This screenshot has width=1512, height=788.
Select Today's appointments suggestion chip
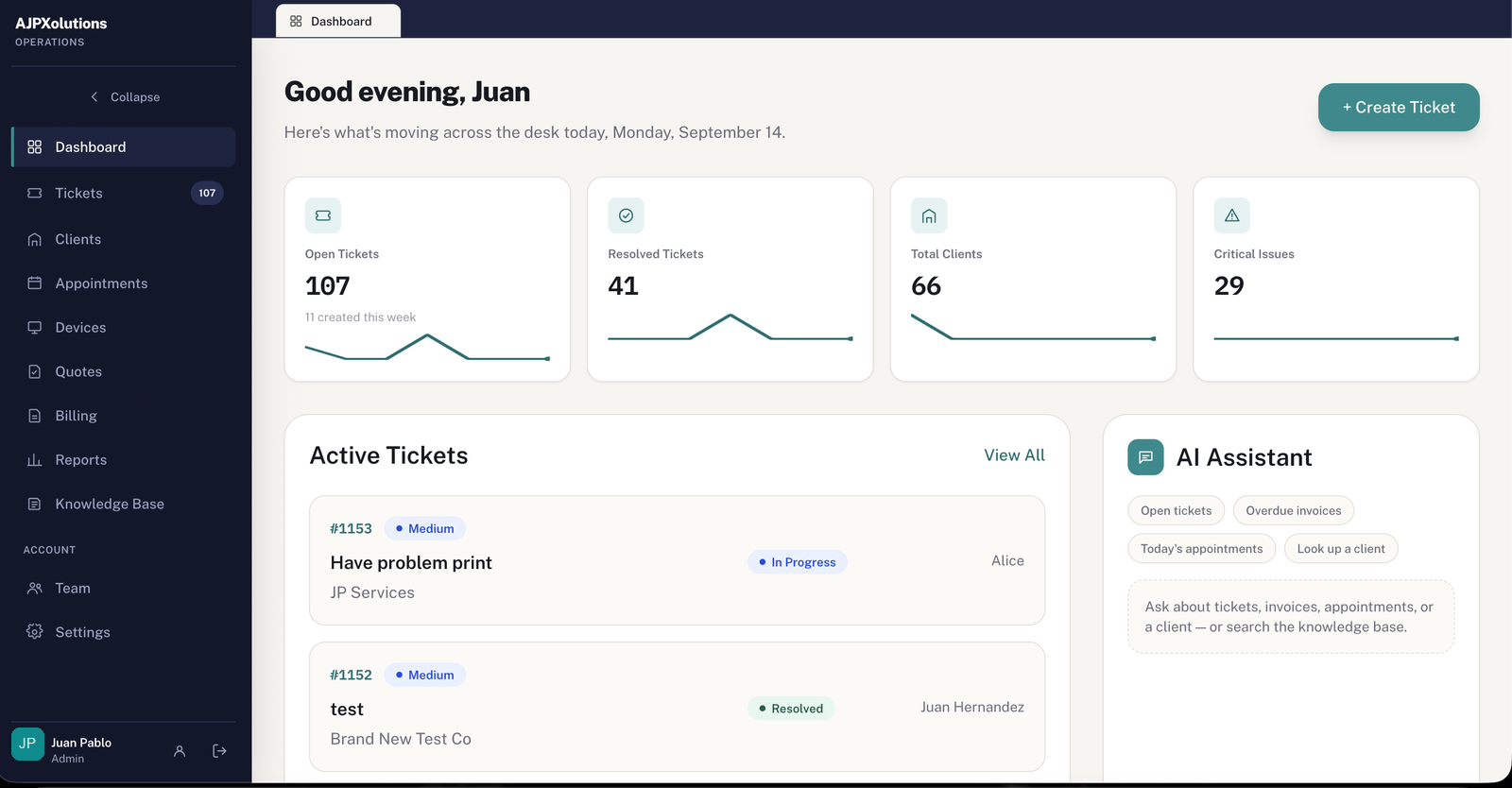click(1201, 549)
